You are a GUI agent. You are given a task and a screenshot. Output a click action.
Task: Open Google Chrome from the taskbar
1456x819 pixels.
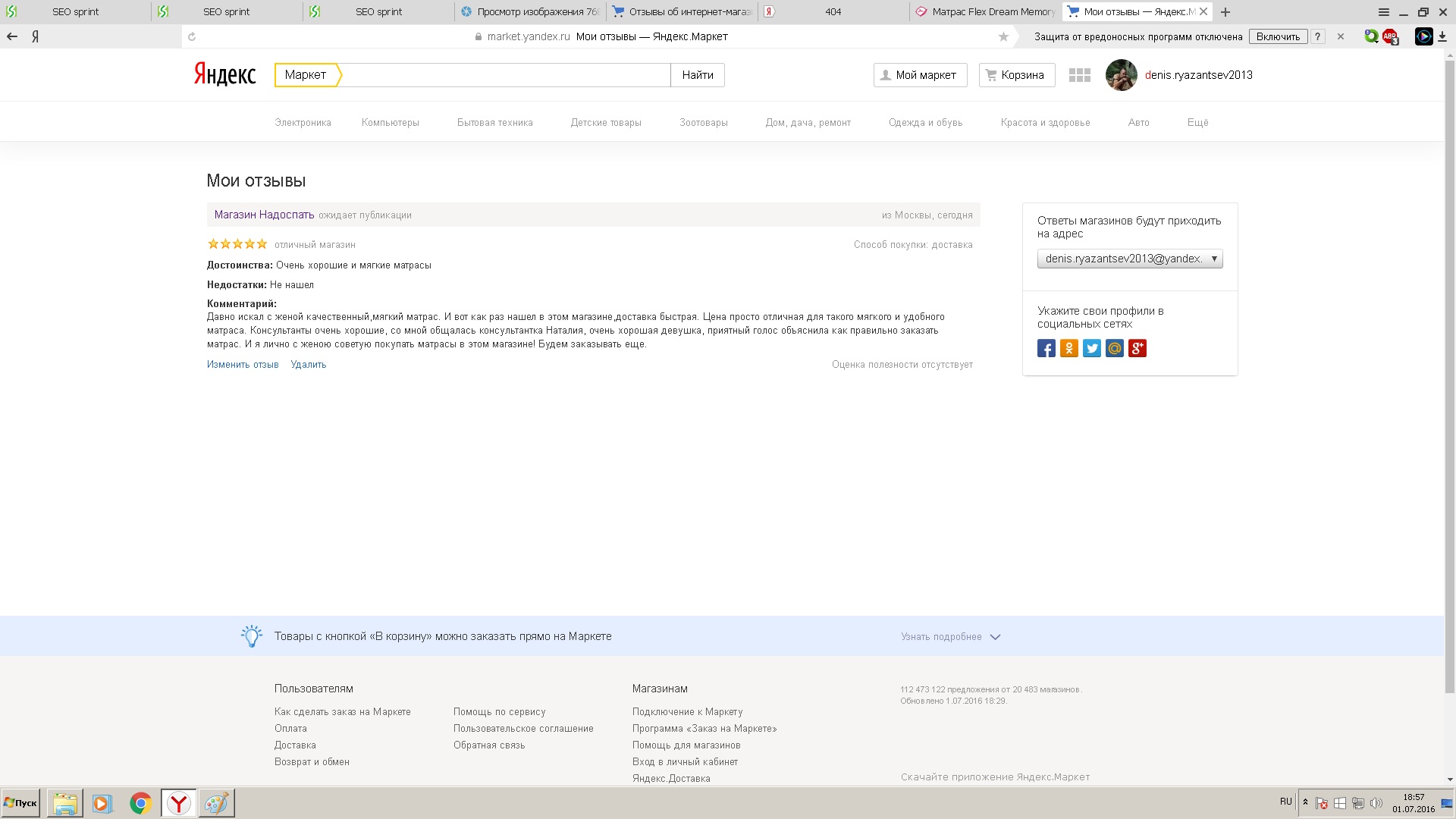[x=140, y=803]
